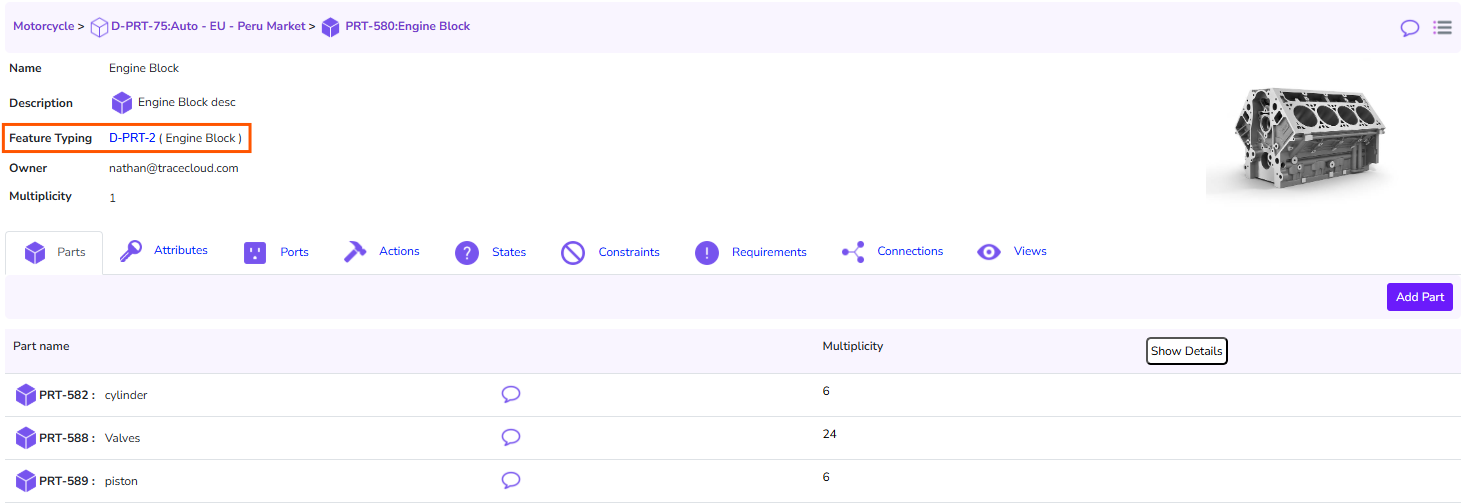Open comments for the Valves part
The height and width of the screenshot is (503, 1467).
(511, 437)
